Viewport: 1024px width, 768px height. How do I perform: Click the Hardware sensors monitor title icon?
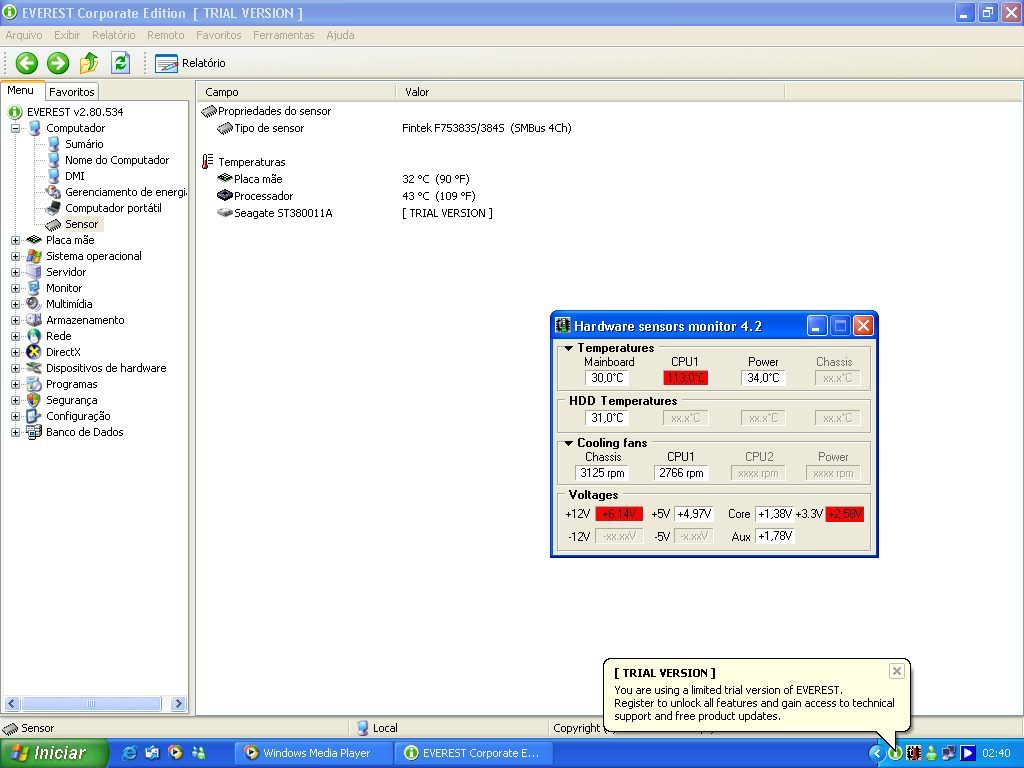562,325
